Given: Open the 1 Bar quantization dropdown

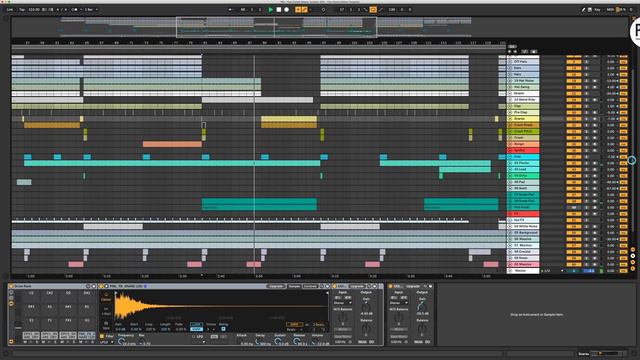Looking at the screenshot, I should click(91, 9).
